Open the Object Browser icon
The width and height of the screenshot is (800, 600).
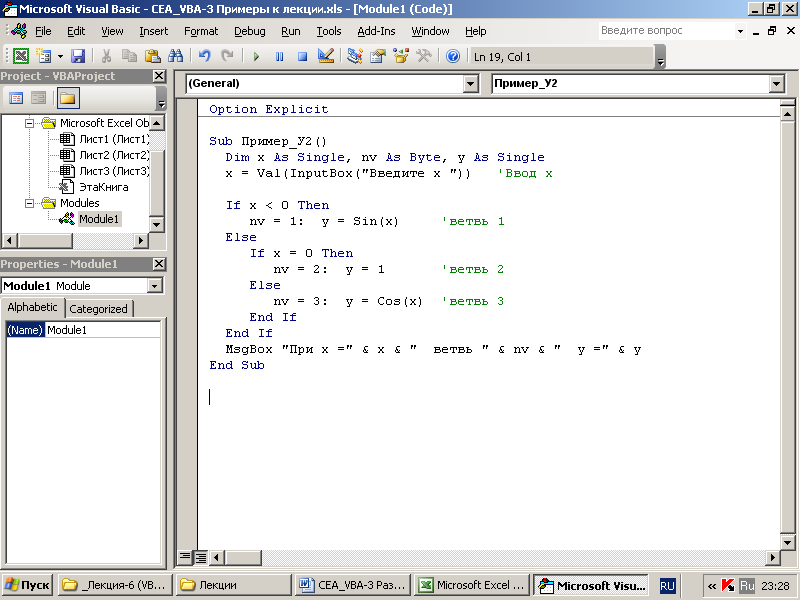click(401, 56)
